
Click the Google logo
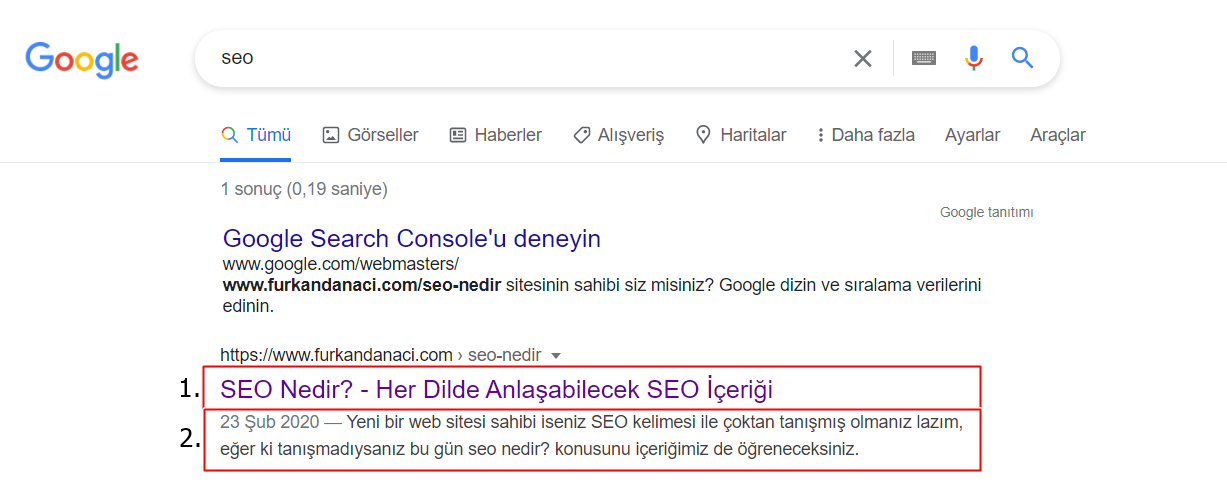tap(82, 59)
